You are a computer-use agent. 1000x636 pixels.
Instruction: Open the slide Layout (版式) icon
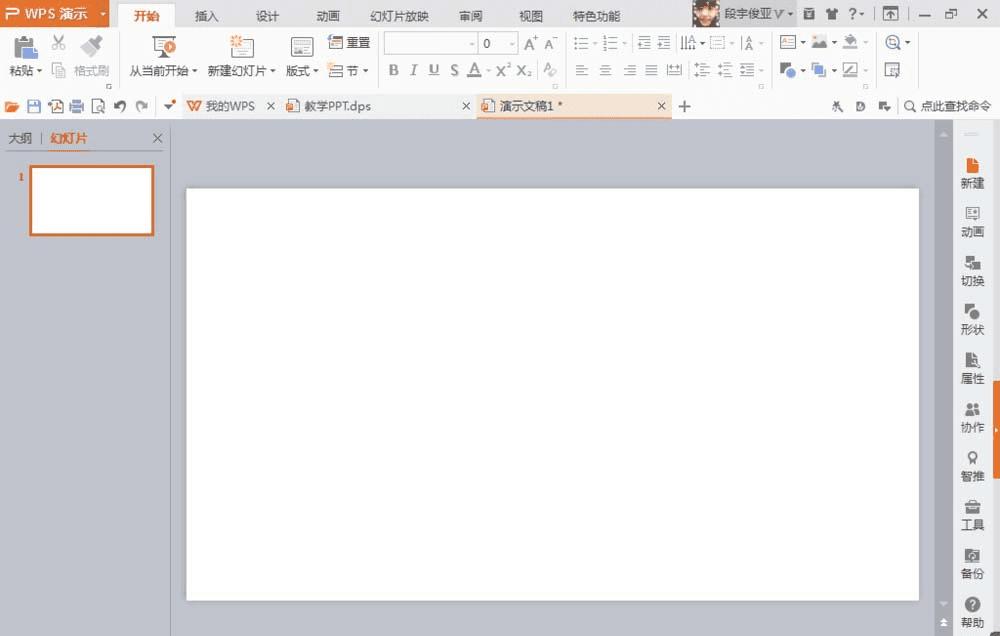point(302,47)
